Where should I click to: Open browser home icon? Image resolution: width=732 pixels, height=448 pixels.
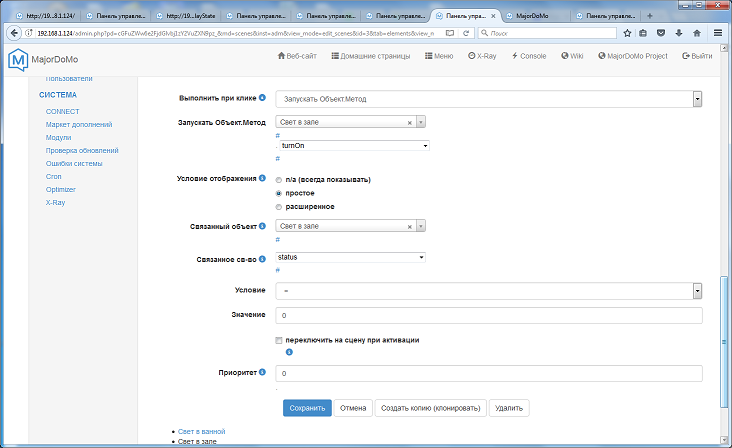[x=697, y=33]
